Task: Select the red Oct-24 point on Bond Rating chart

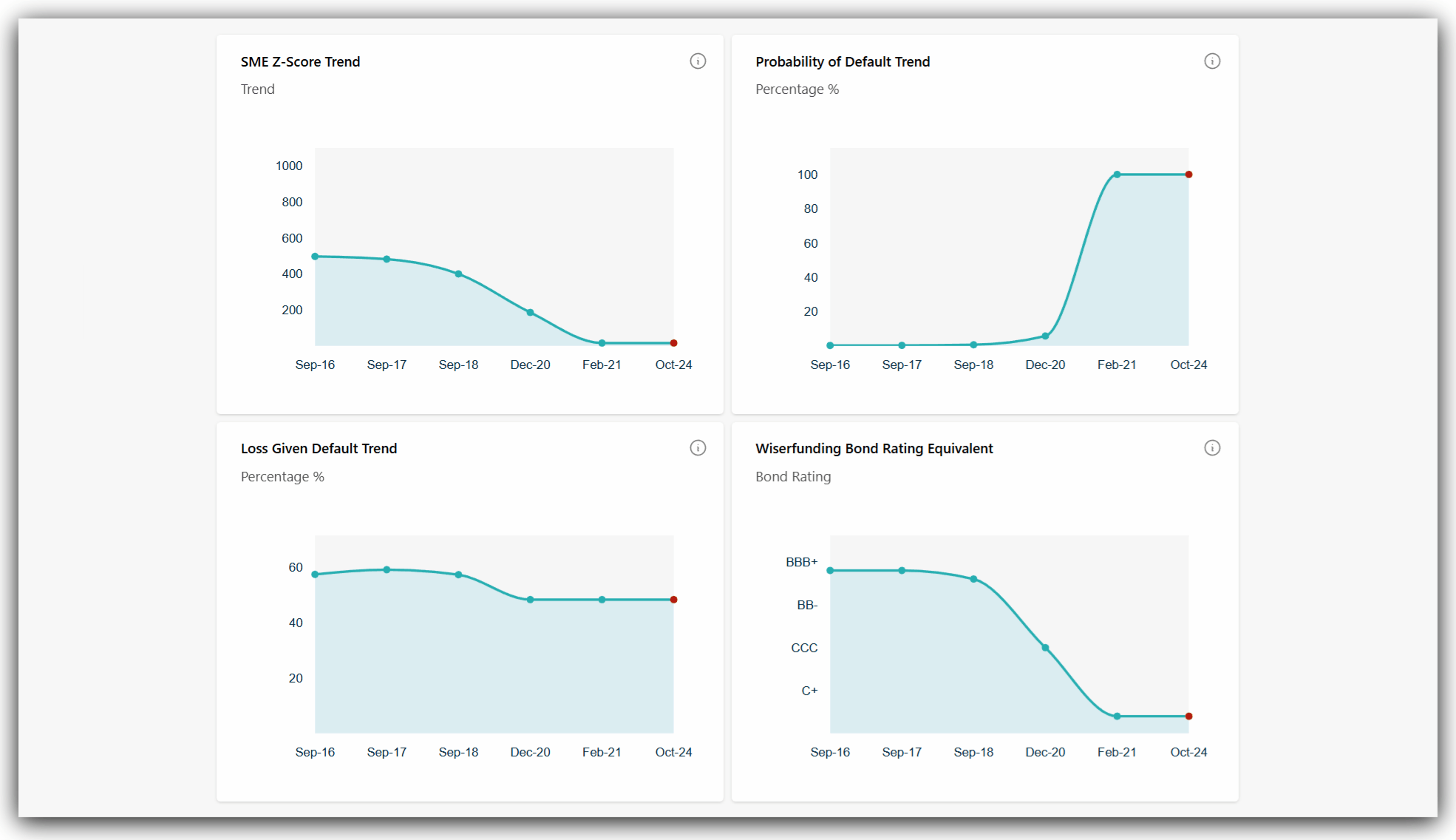Action: click(x=1188, y=716)
